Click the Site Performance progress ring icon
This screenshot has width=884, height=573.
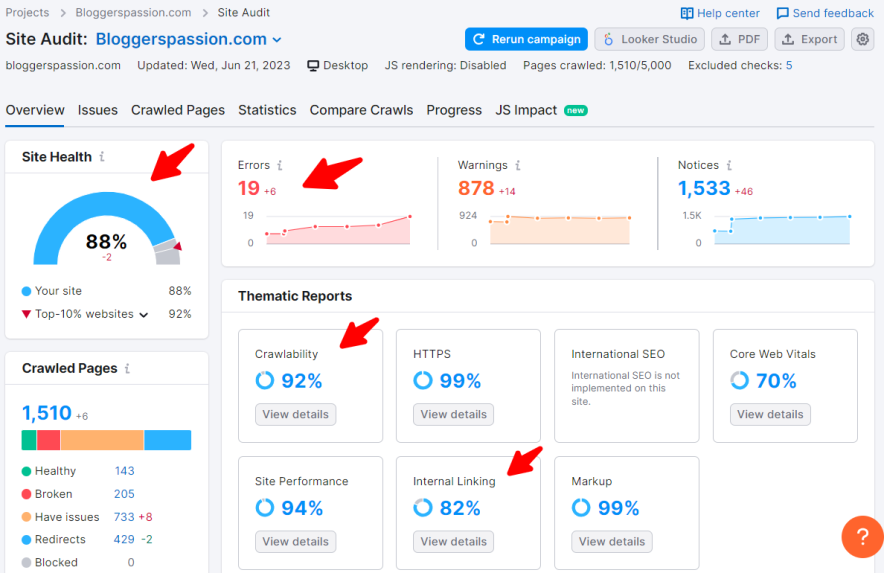[264, 508]
